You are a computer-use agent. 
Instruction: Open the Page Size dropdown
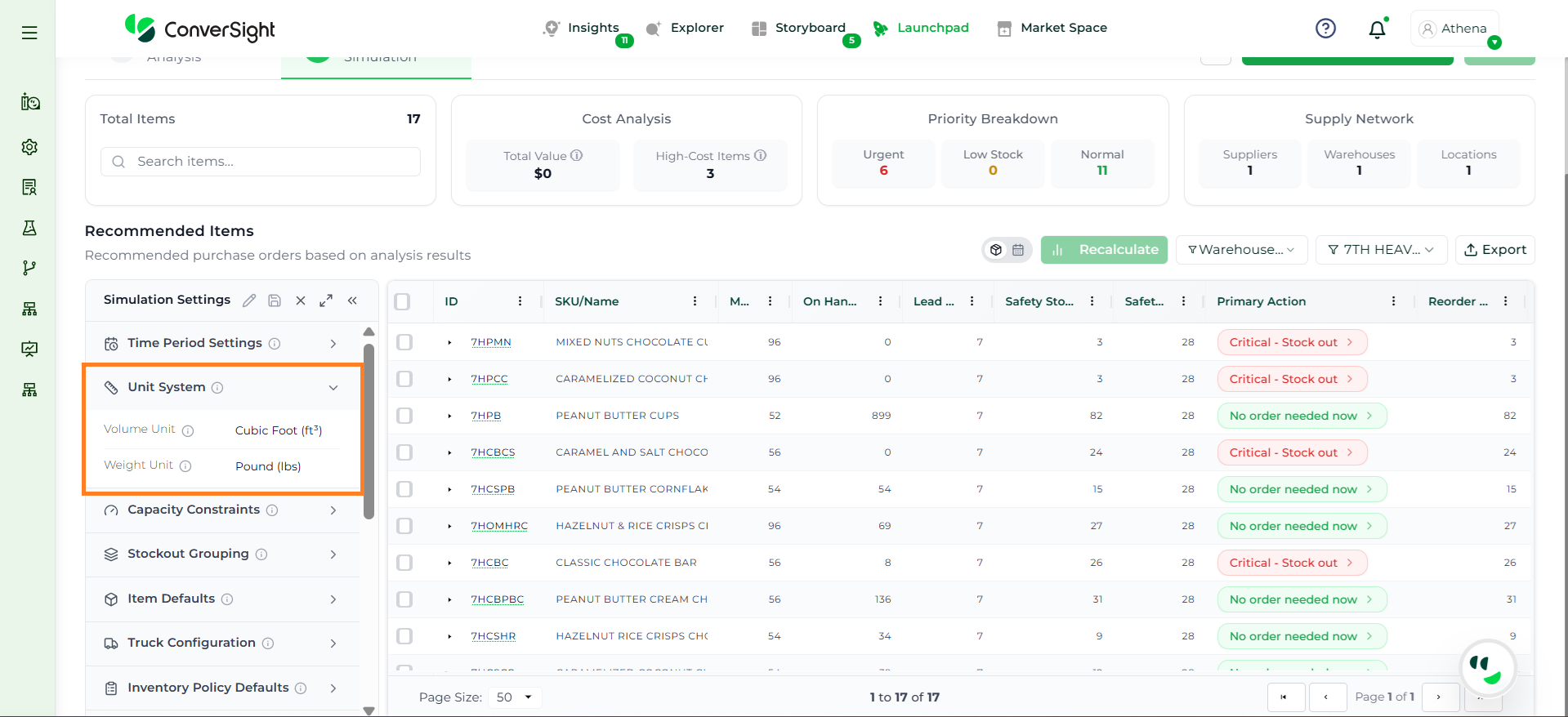514,697
